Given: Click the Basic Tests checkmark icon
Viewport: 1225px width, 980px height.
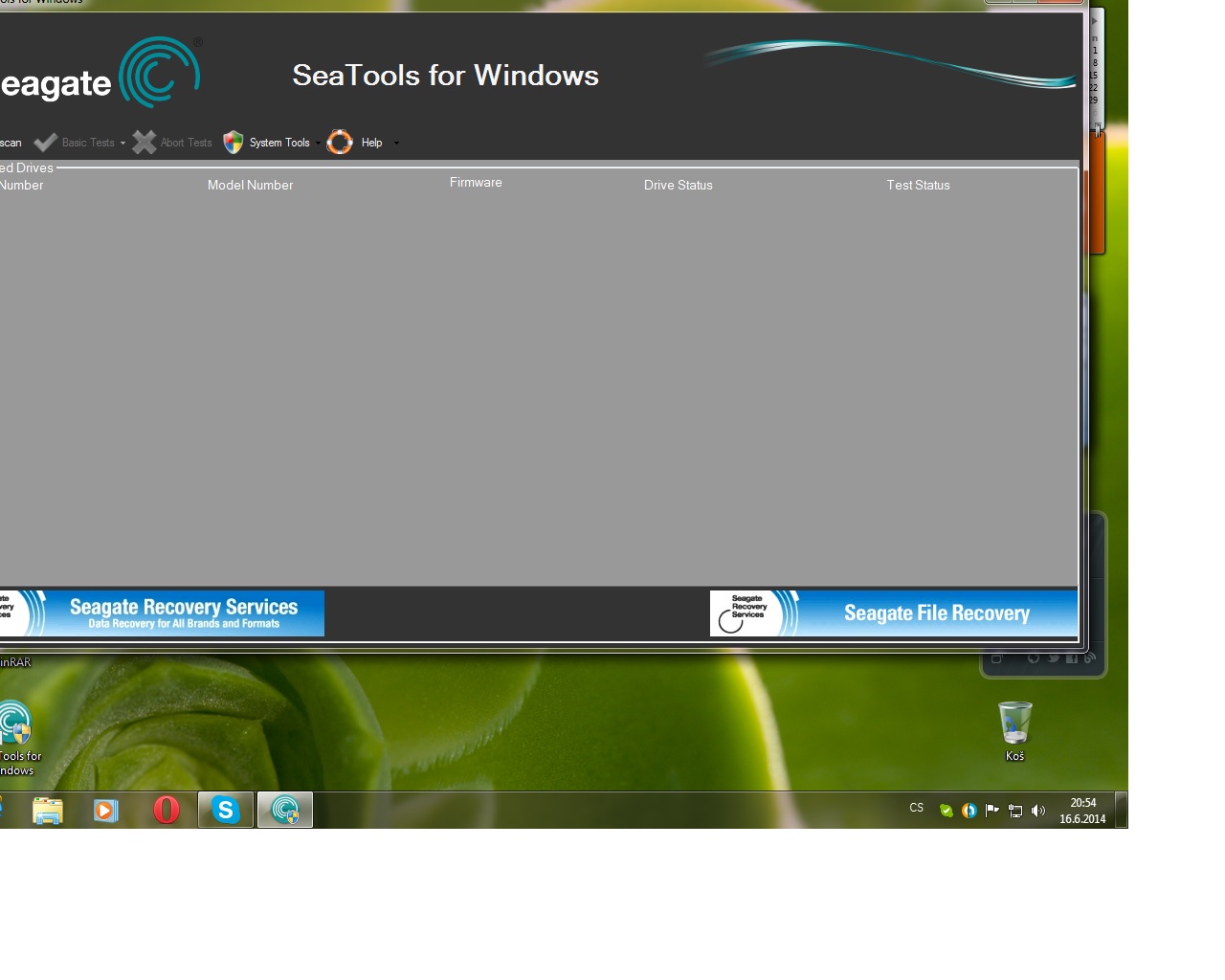Looking at the screenshot, I should tap(45, 143).
